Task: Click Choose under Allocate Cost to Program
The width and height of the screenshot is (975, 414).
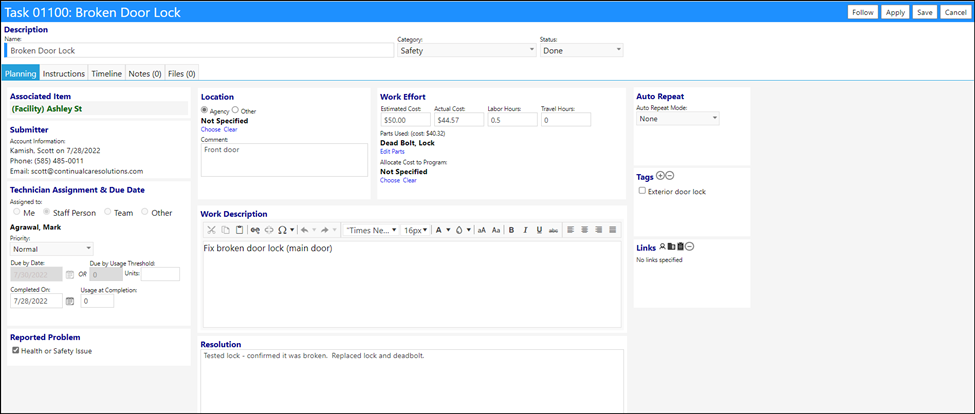Action: point(390,180)
